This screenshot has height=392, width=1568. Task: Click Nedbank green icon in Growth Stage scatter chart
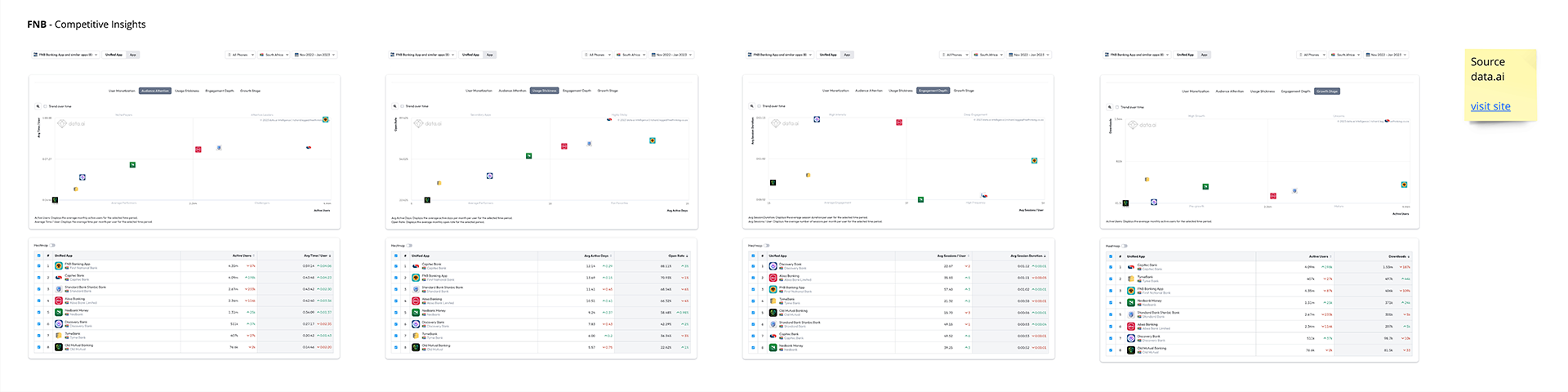click(x=1205, y=186)
